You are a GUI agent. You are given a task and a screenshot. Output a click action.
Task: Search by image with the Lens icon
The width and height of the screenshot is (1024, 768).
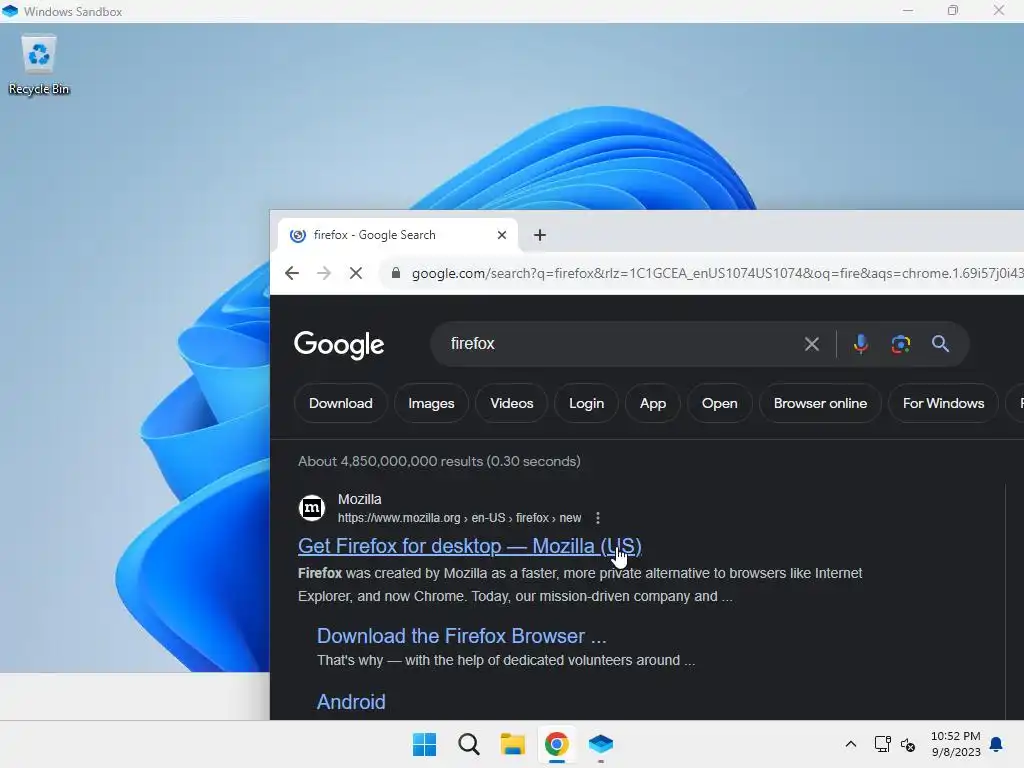tap(901, 344)
